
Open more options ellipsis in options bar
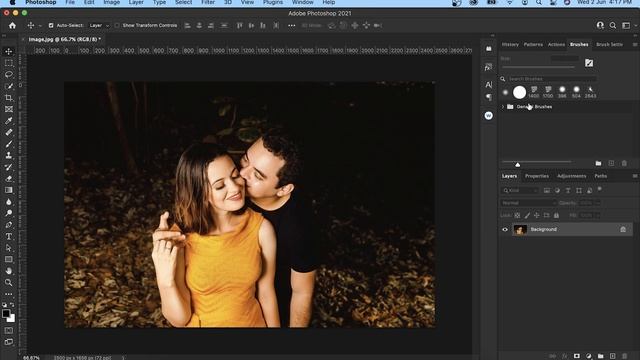pyautogui.click(x=291, y=25)
